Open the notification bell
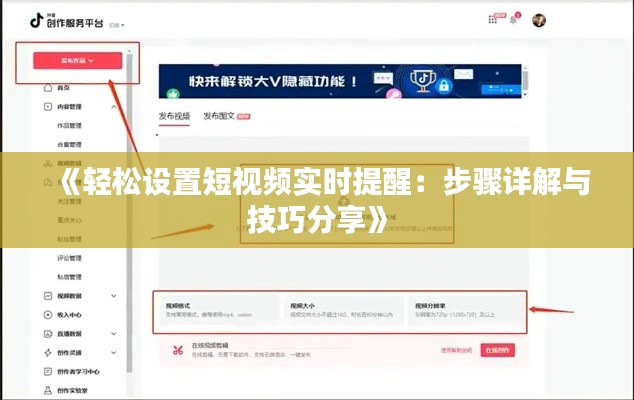 (514, 19)
